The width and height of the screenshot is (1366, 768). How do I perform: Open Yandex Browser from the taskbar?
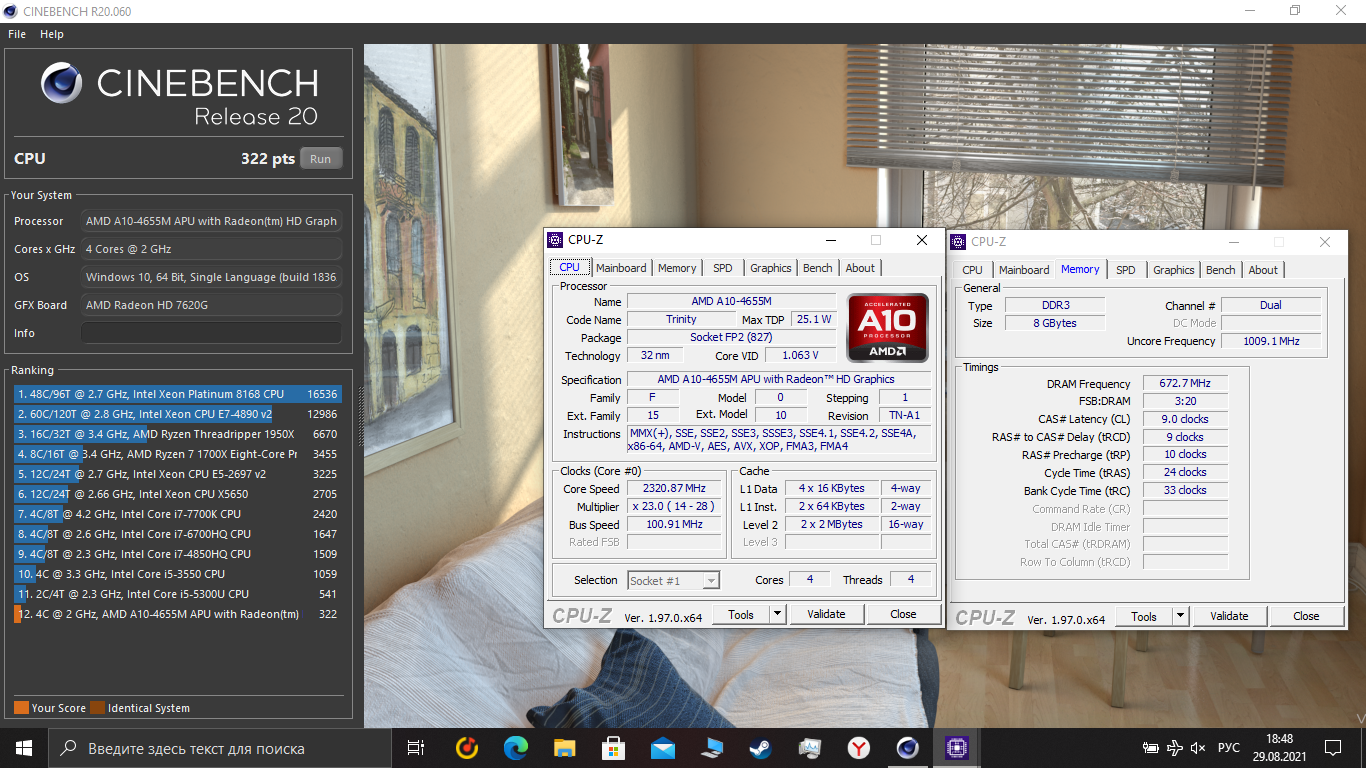859,747
